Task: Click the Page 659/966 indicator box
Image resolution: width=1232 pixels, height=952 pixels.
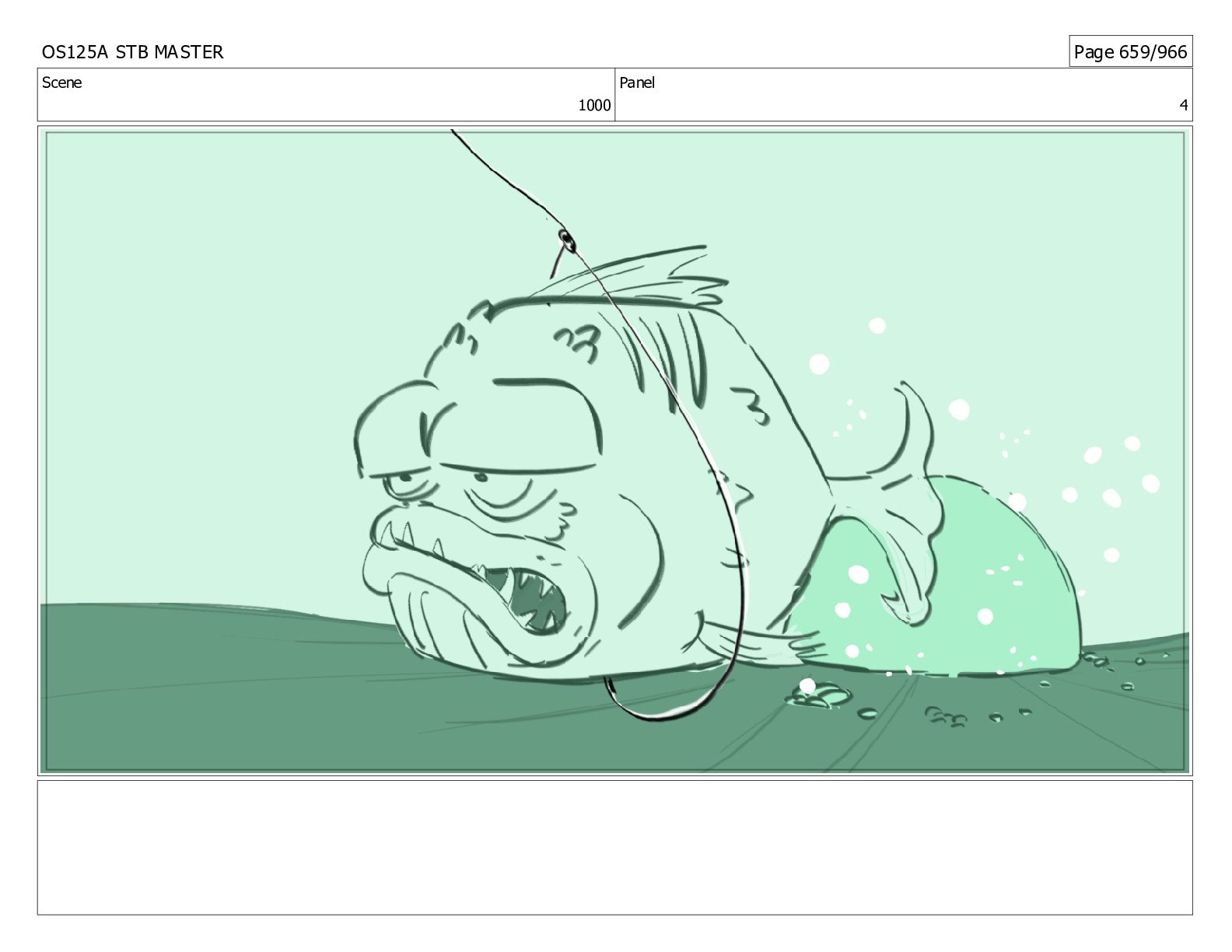Action: coord(1130,51)
